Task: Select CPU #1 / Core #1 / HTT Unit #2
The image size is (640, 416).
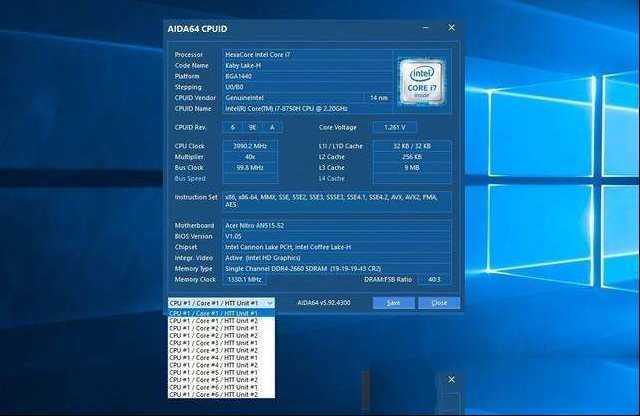Action: coord(221,320)
